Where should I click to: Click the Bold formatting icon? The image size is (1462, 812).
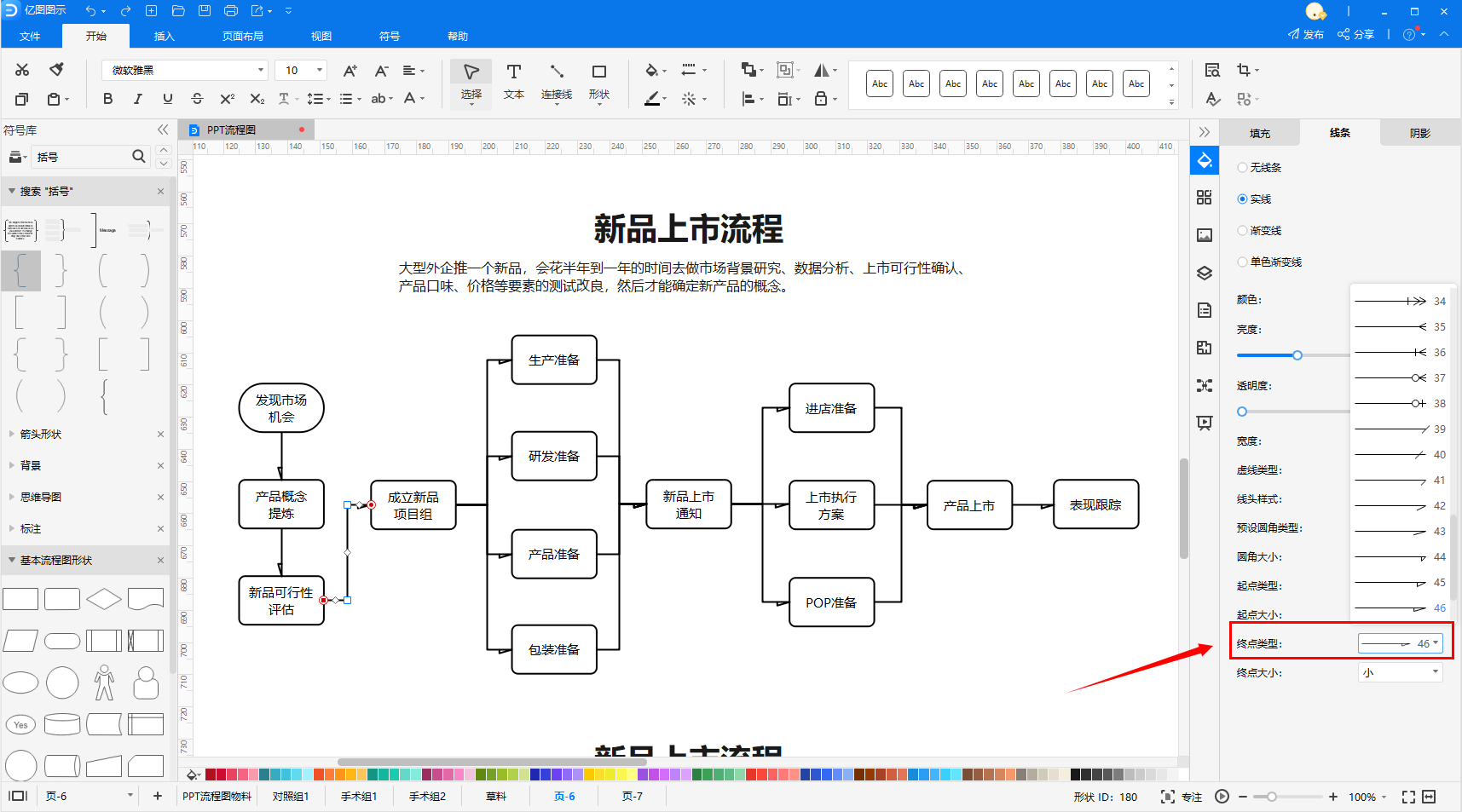pyautogui.click(x=107, y=99)
